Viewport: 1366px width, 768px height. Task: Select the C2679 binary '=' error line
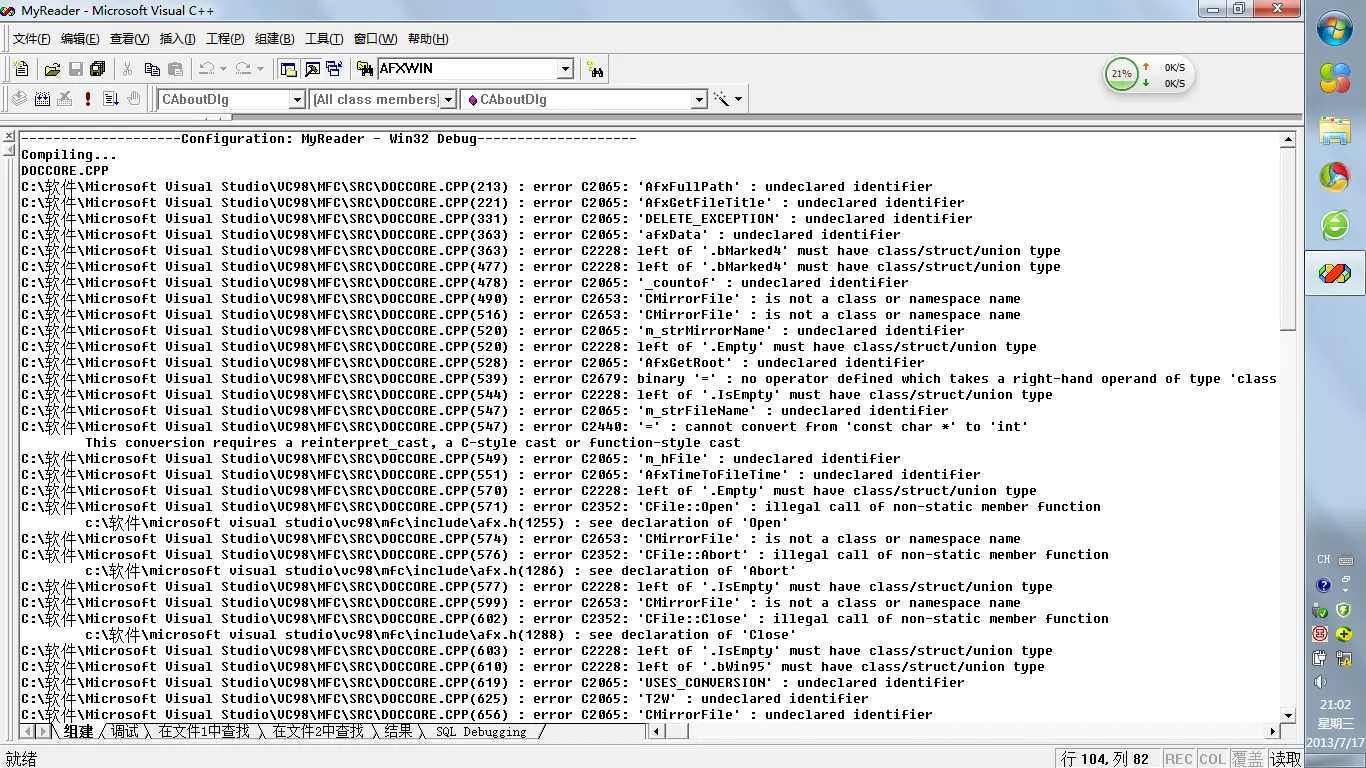click(x=649, y=379)
